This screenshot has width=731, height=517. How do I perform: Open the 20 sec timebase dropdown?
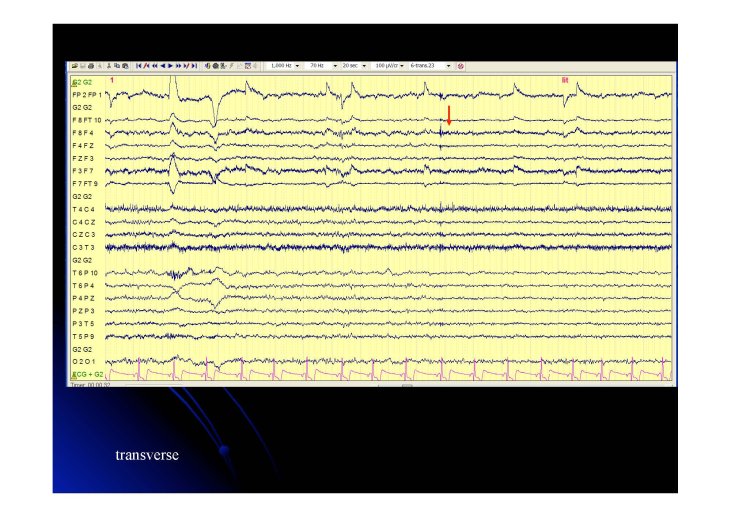(364, 66)
